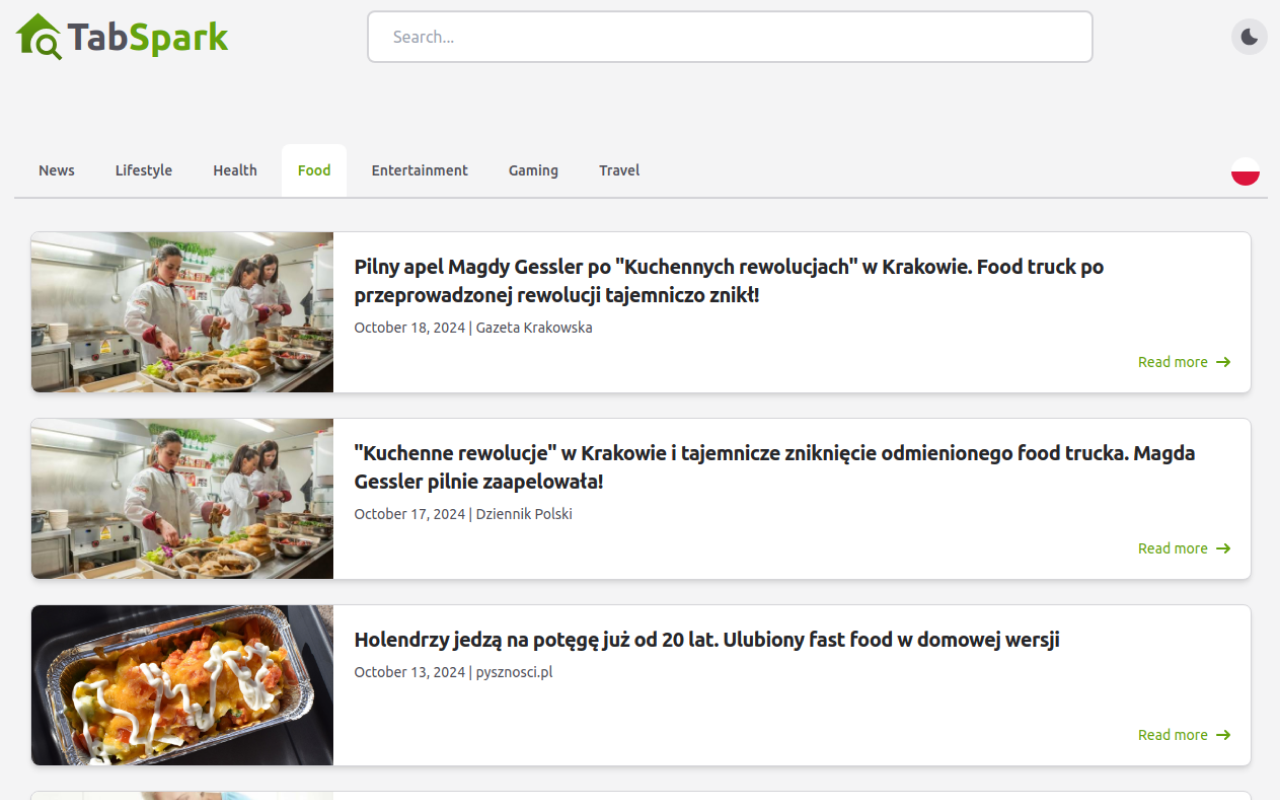Click the kitchen thumbnail of the first article
This screenshot has height=800, width=1280.
tap(182, 312)
